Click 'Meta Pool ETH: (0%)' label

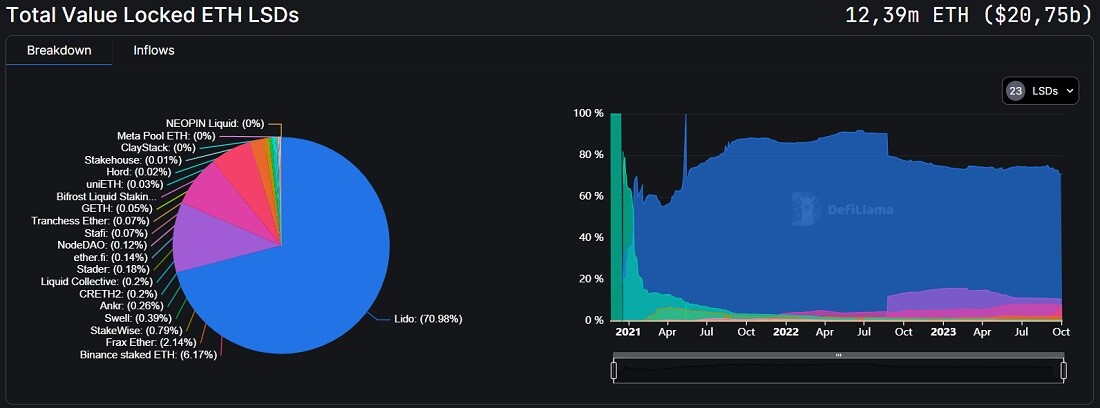coord(166,135)
